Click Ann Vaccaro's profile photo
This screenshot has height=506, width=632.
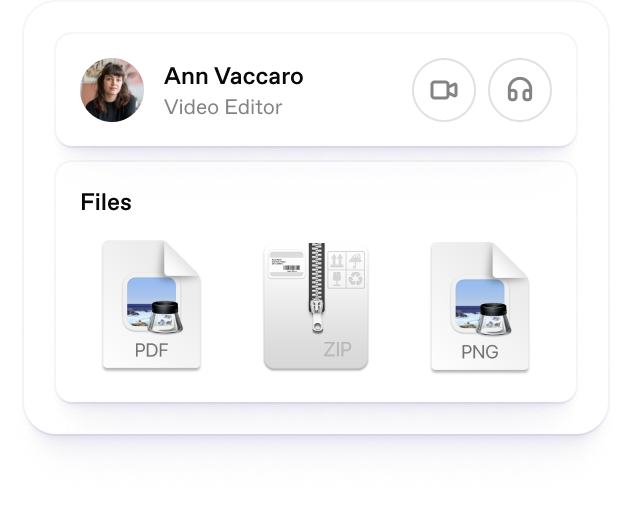[112, 90]
